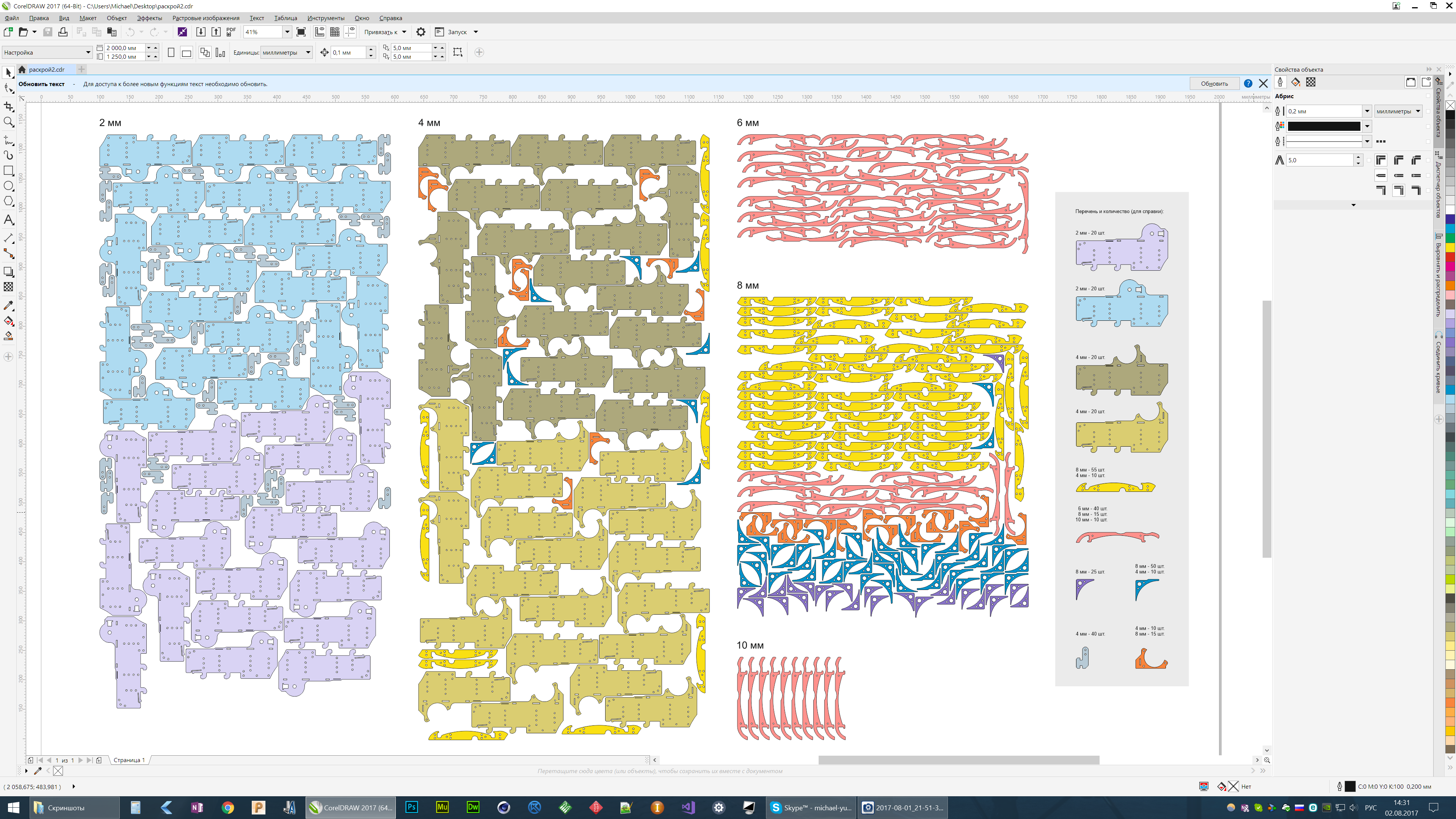Open Skype in the Windows taskbar
Viewport: 1456px width, 819px height.
(x=811, y=808)
